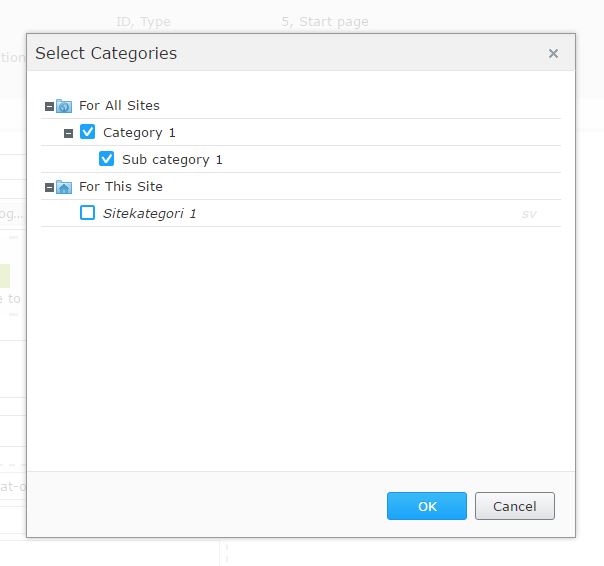The height and width of the screenshot is (566, 604).
Task: Select the Sub category 1 label
Action: pos(172,160)
